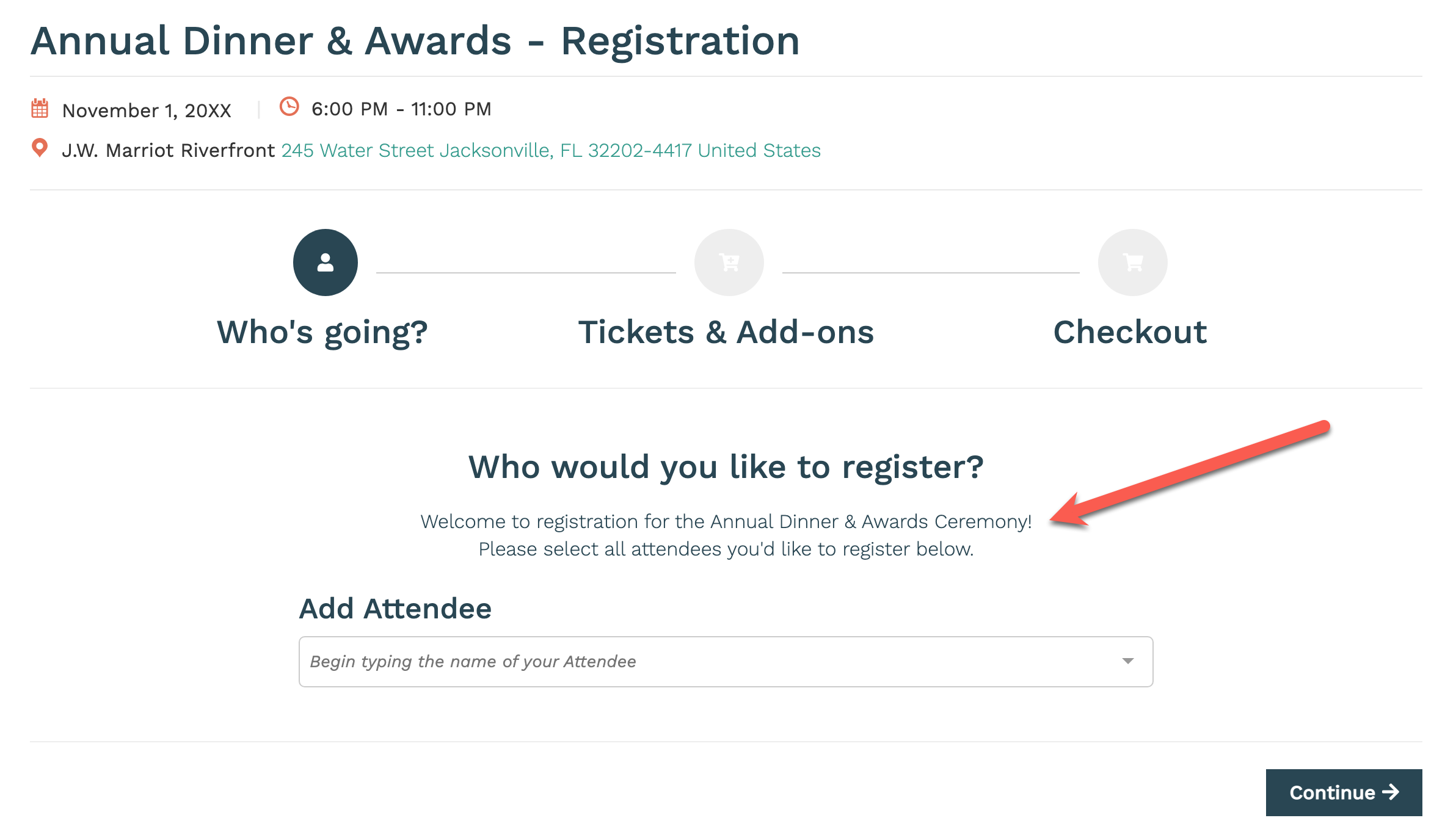Select the Who's going person step icon

(x=326, y=262)
